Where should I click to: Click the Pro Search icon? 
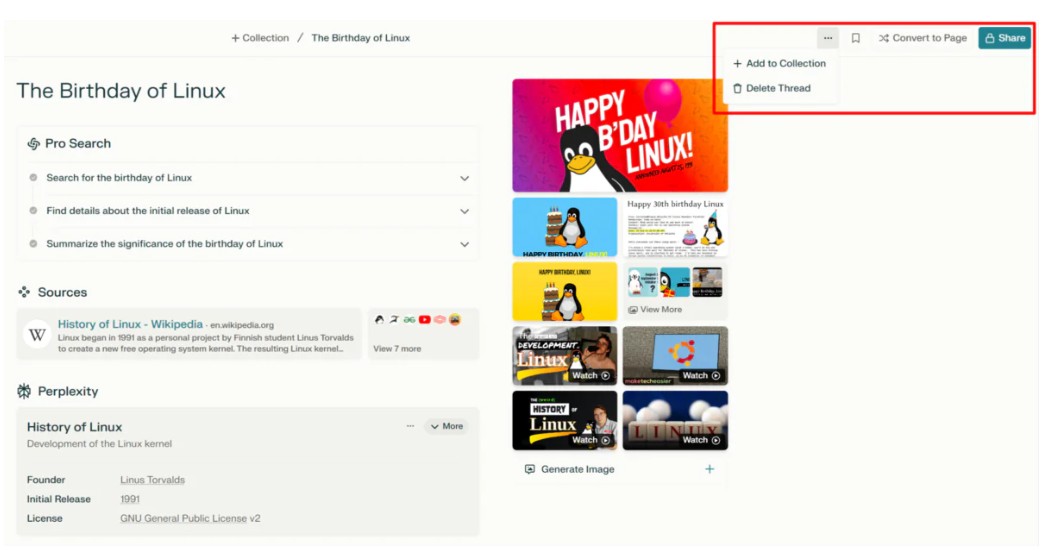pos(33,144)
